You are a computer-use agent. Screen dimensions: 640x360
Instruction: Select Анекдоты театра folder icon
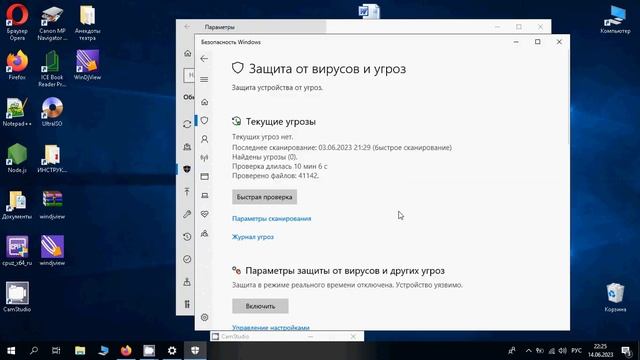pos(87,23)
